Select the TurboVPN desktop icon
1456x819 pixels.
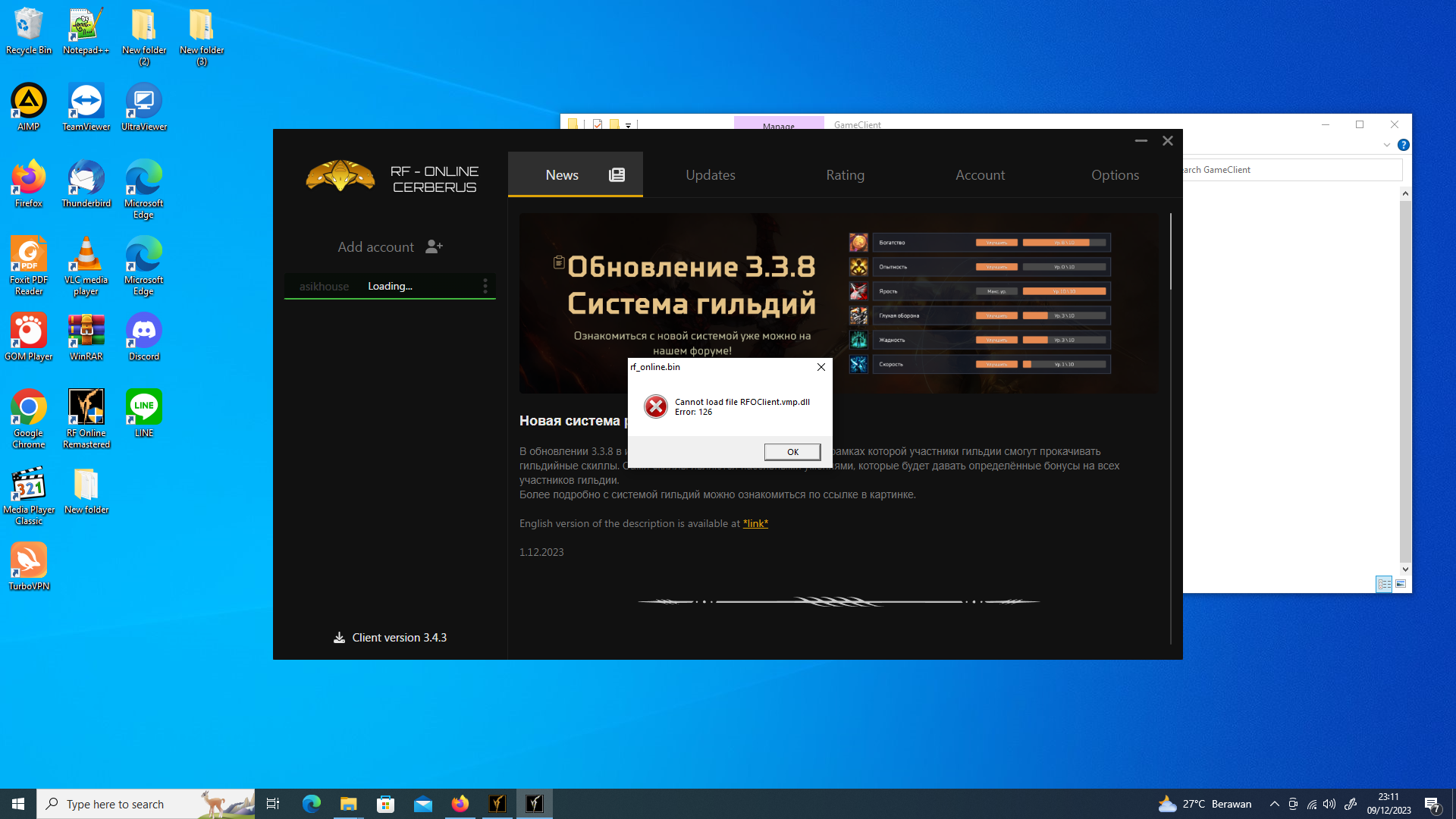pyautogui.click(x=29, y=566)
